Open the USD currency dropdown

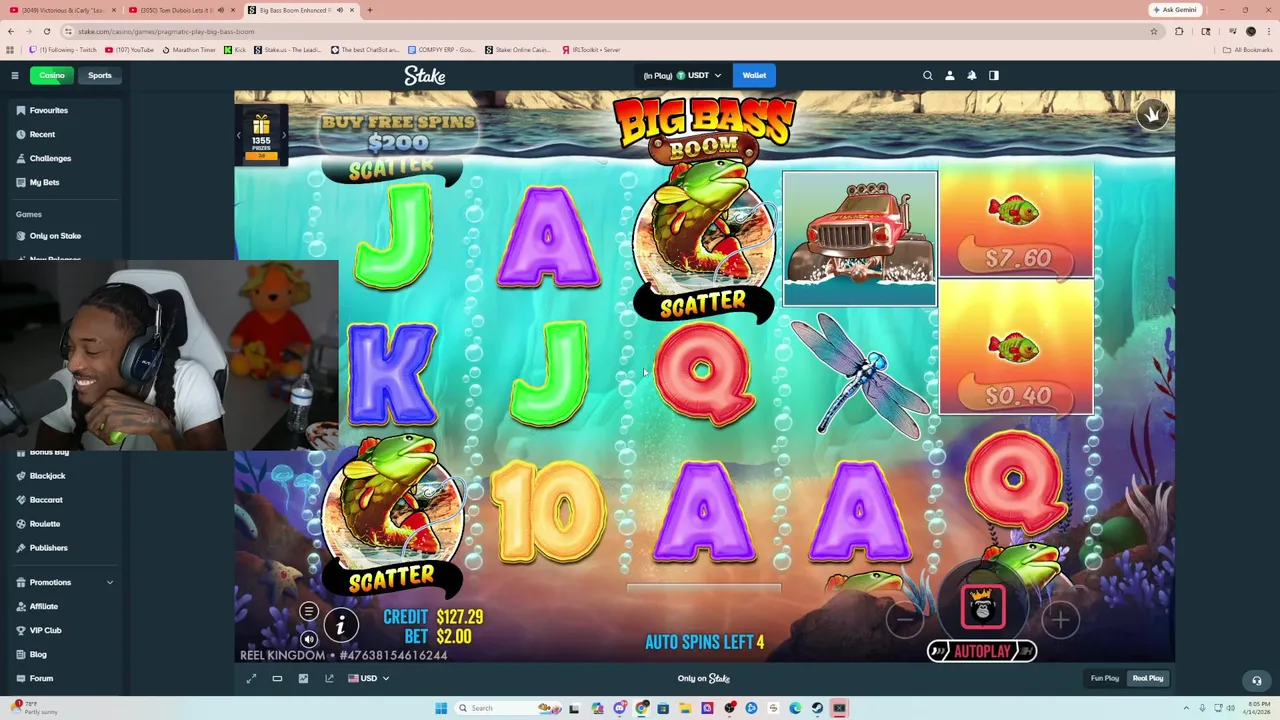tap(368, 678)
